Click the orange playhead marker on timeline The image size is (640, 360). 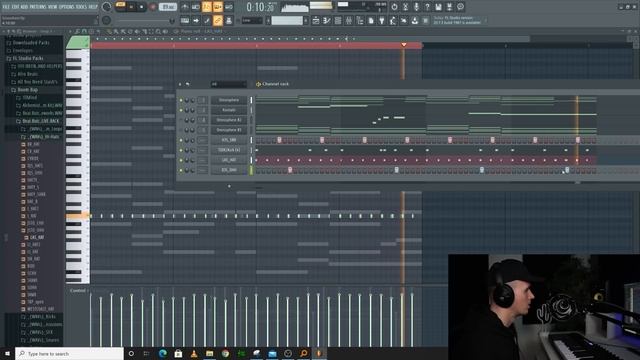404,44
